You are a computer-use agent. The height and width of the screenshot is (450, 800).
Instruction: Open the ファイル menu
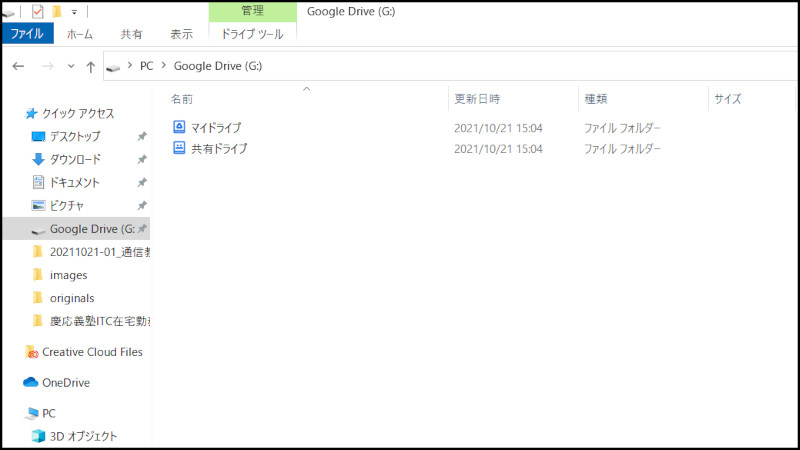[26, 33]
